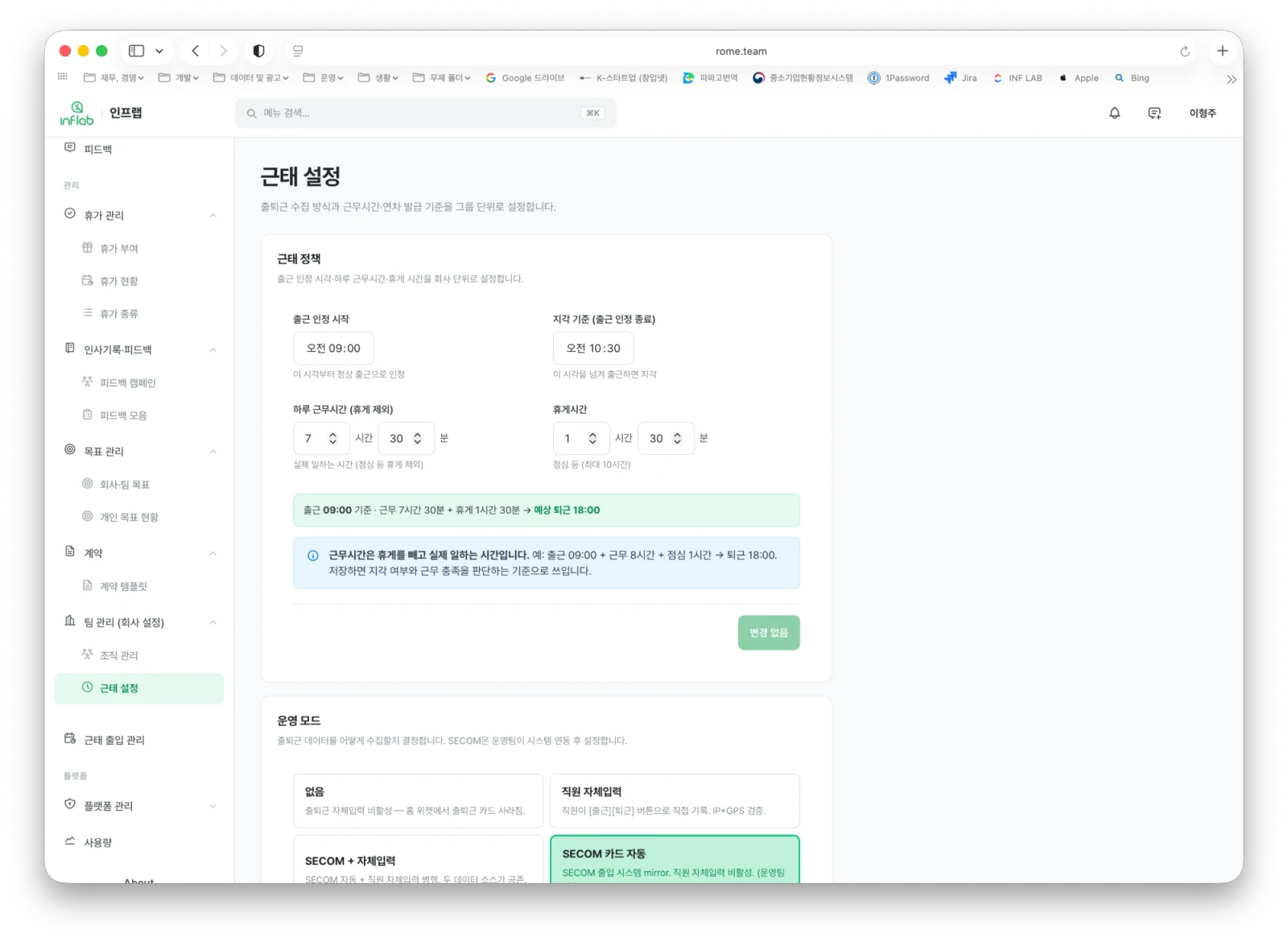
Task: Collapse the 목표 관리 section chevron
Action: tap(213, 452)
